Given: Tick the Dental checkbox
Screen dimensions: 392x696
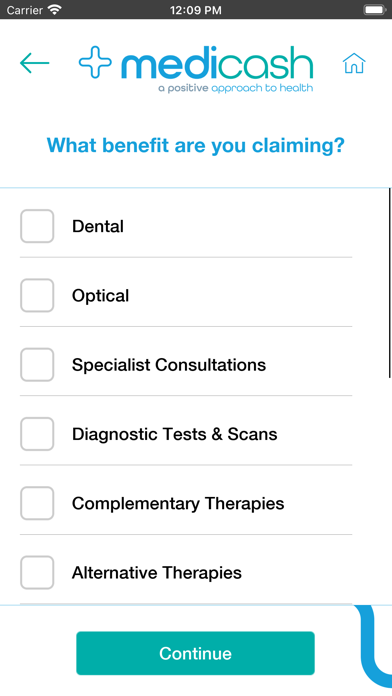Looking at the screenshot, I should [x=37, y=226].
